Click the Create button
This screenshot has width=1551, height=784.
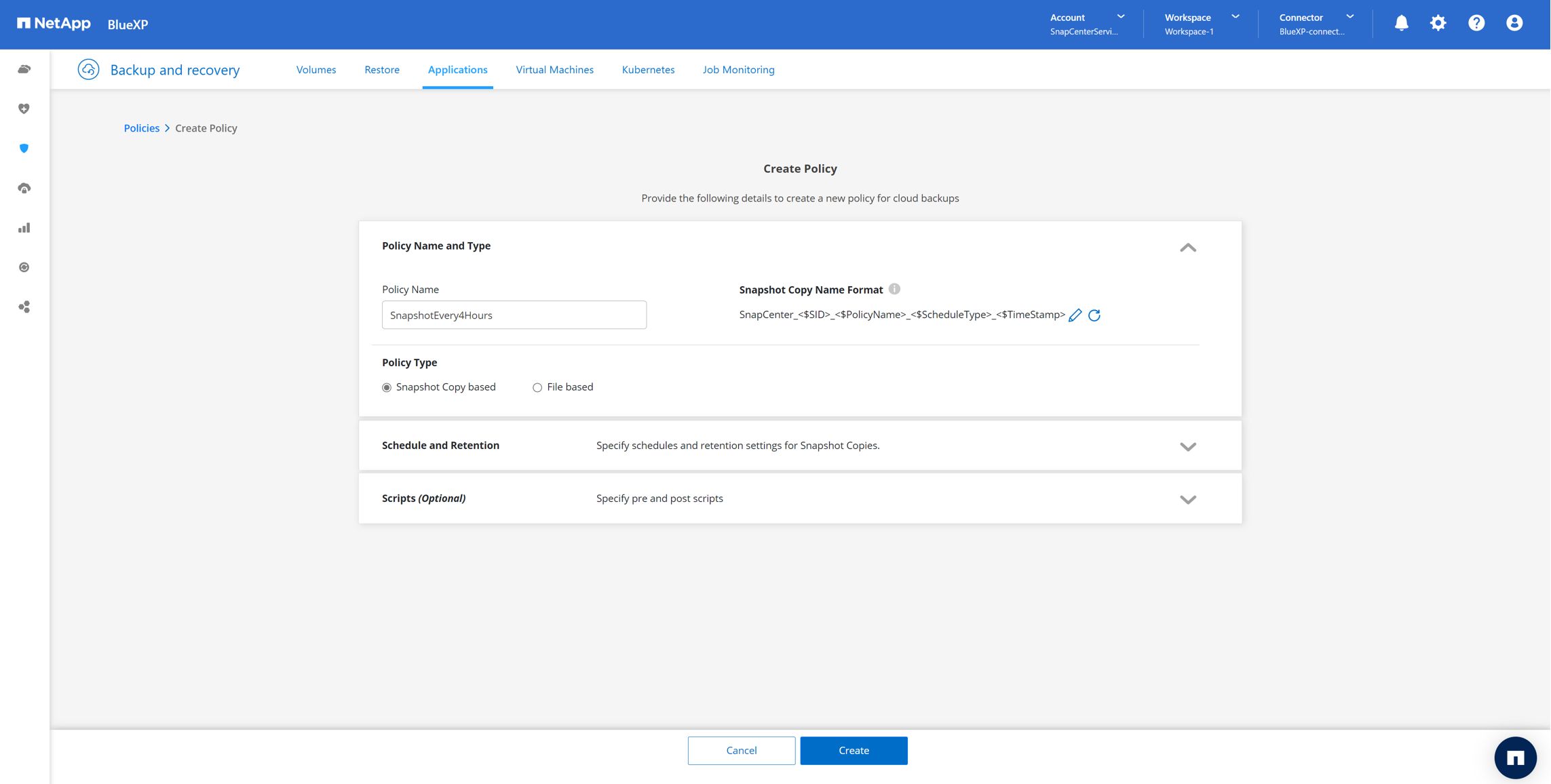tap(854, 751)
